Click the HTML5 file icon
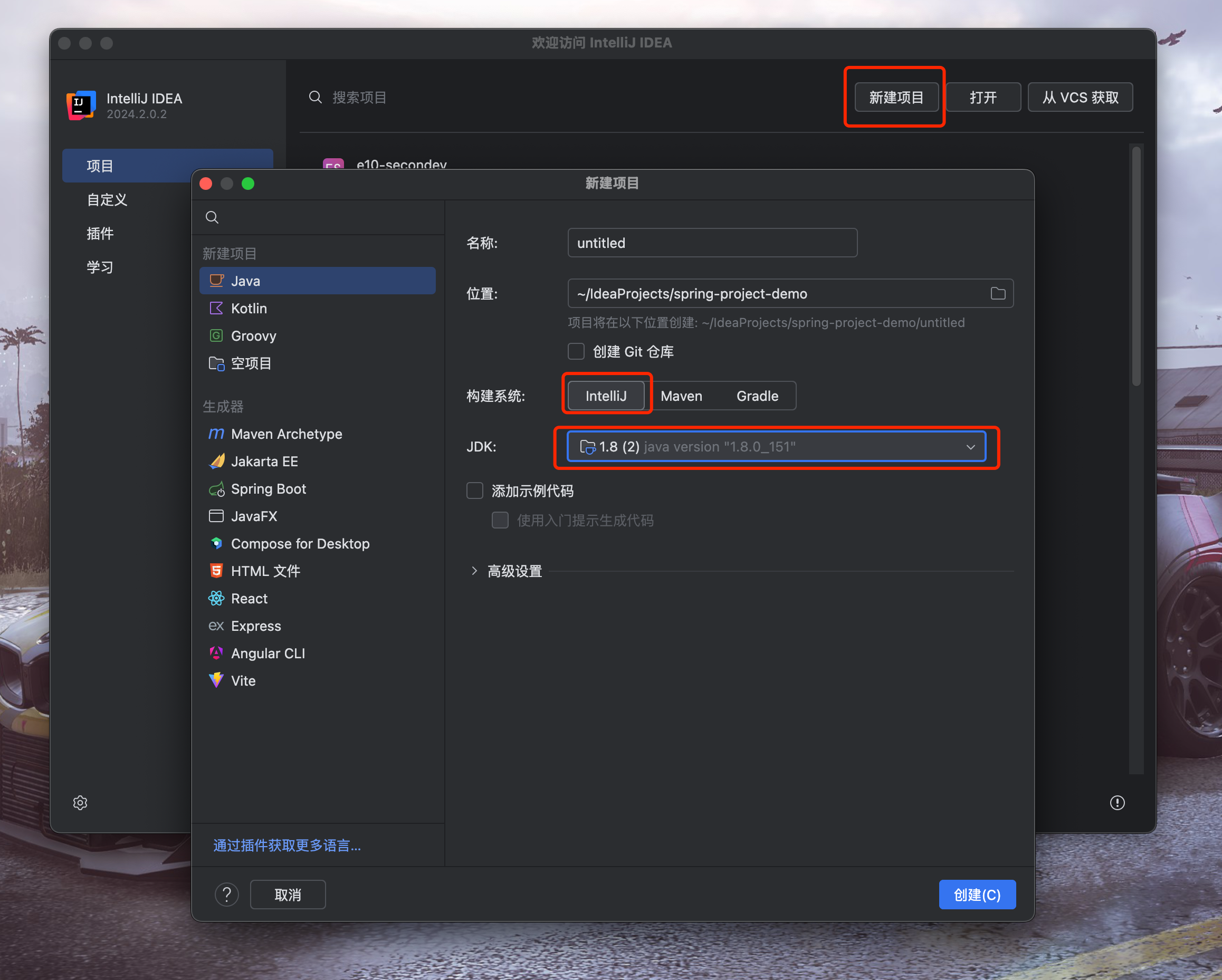Screen dimensions: 1222x980 coord(216,571)
